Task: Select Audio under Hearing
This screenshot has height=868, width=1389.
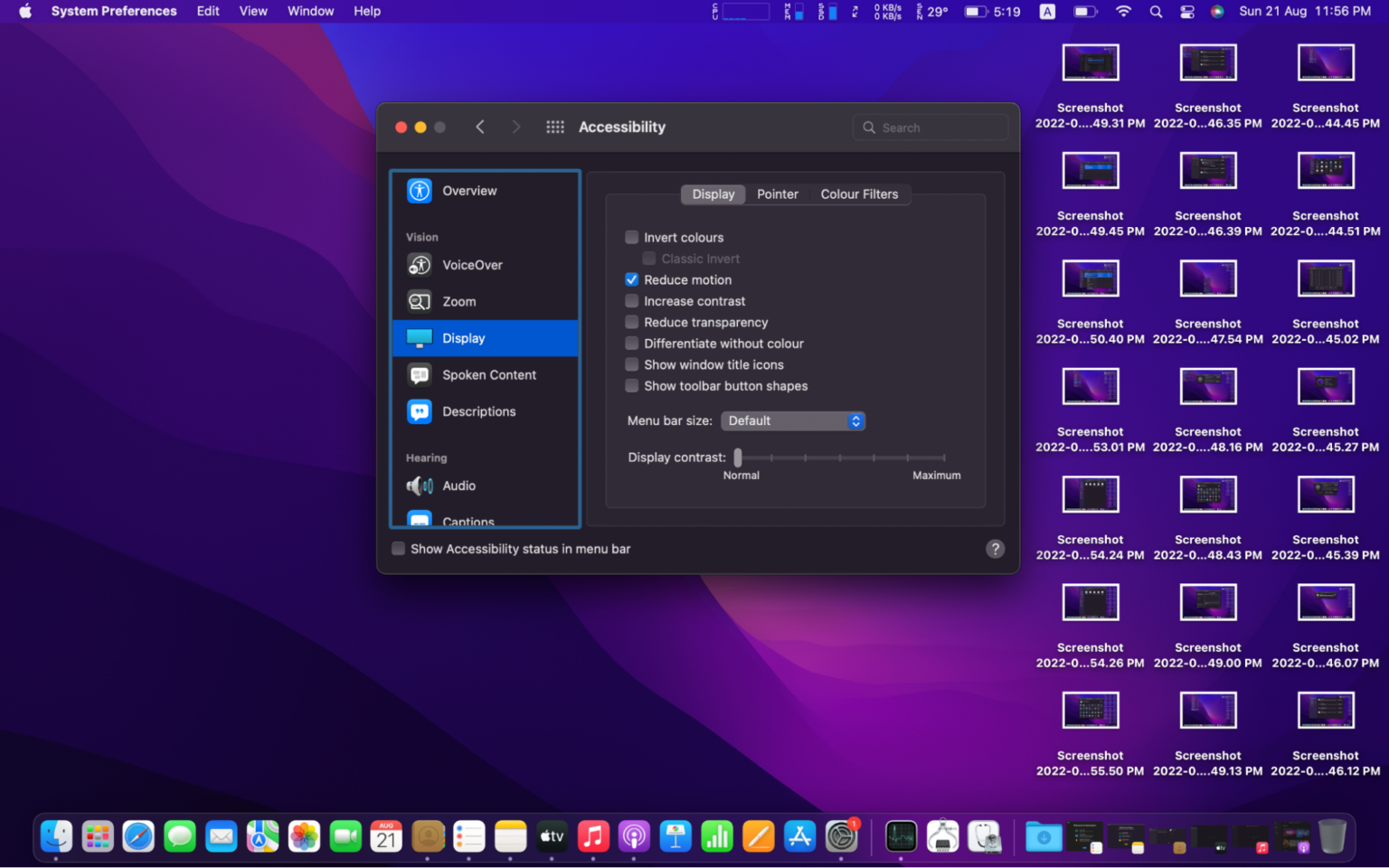Action: 458,486
